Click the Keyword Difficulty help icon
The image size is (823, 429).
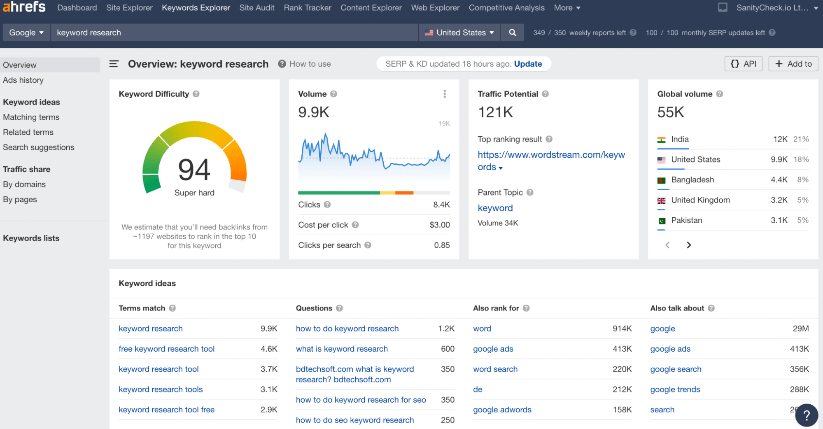click(196, 94)
